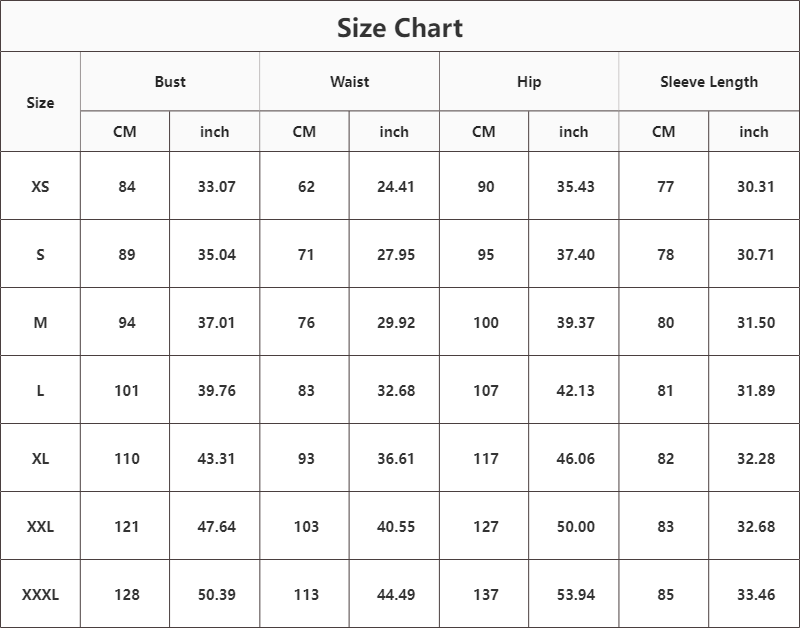Click the M size row label

(40, 322)
